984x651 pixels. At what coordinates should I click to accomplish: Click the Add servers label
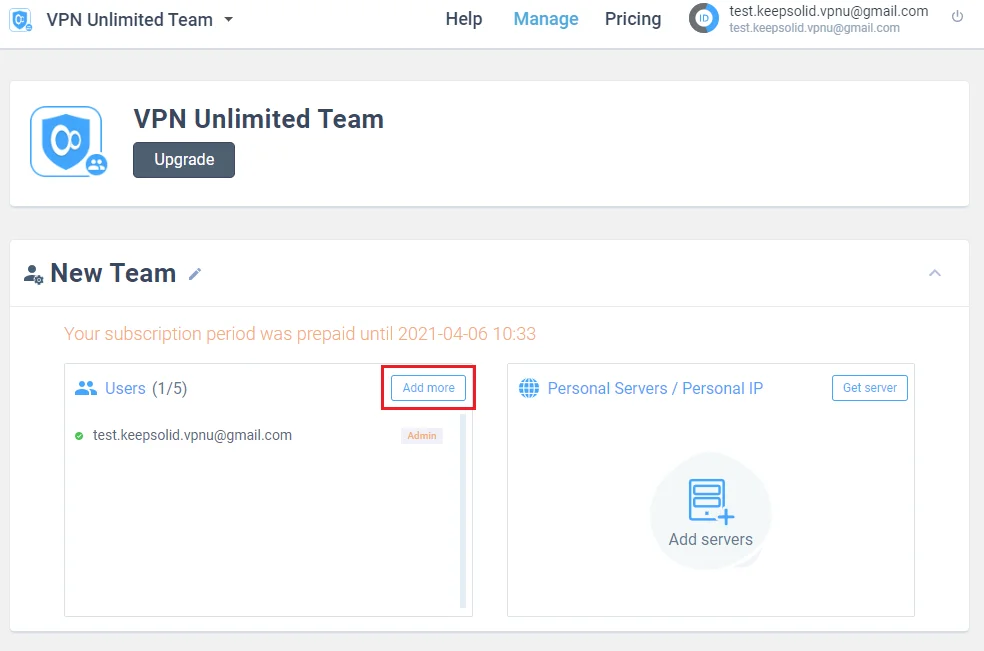[x=710, y=539]
